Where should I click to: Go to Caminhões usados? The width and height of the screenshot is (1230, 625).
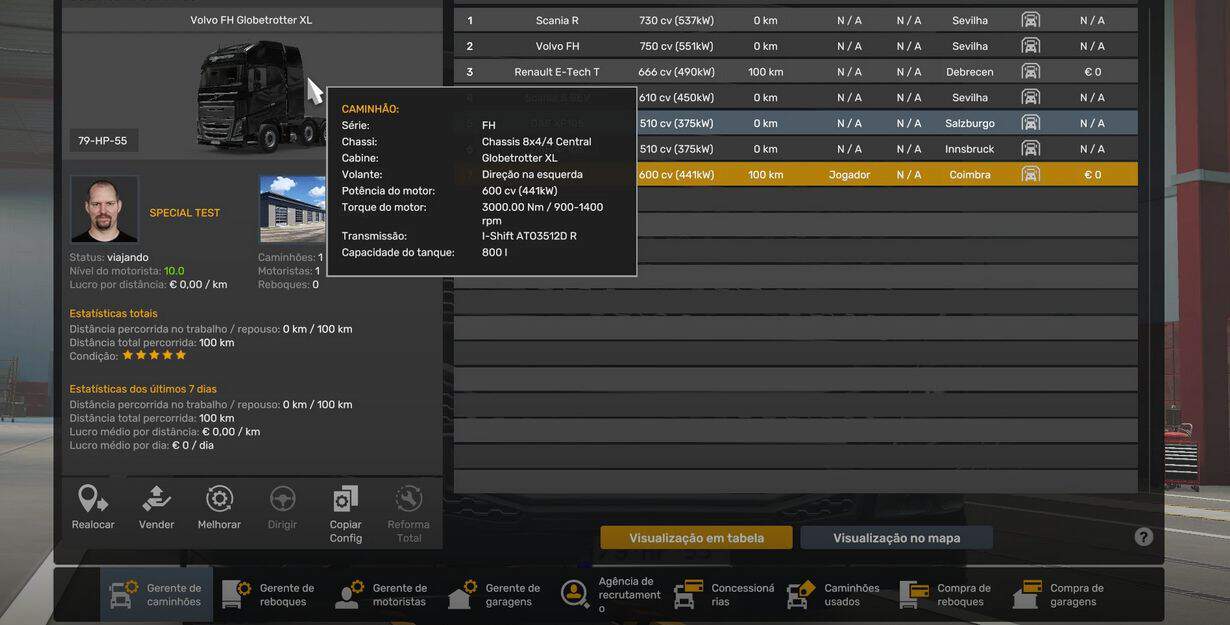834,595
